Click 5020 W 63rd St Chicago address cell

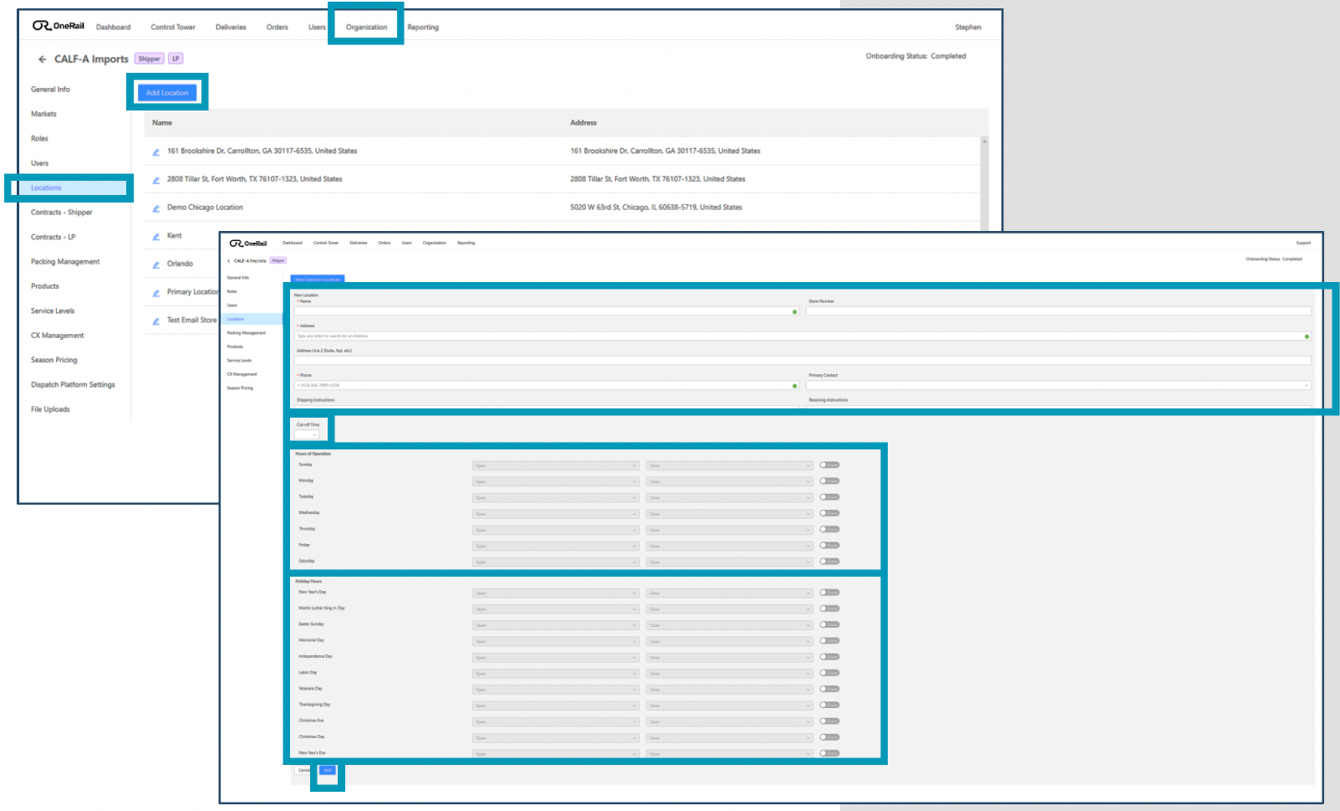(656, 208)
